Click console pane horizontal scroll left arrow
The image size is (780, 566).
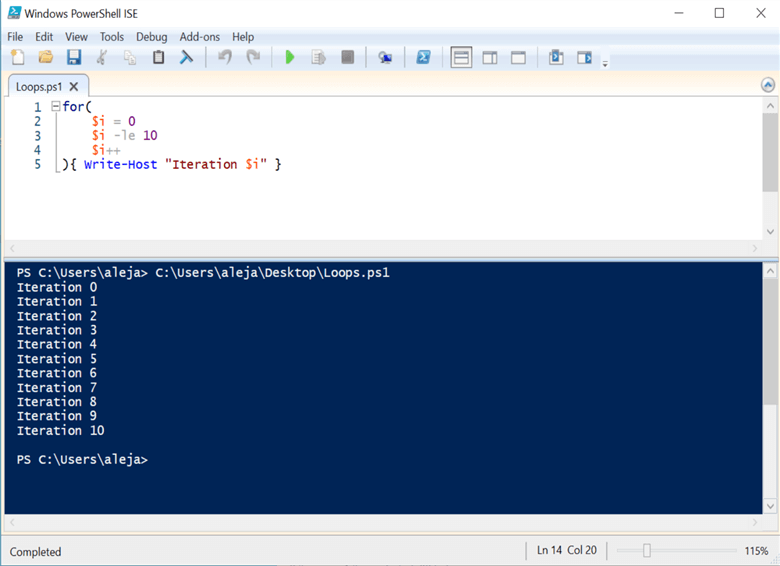[x=12, y=522]
